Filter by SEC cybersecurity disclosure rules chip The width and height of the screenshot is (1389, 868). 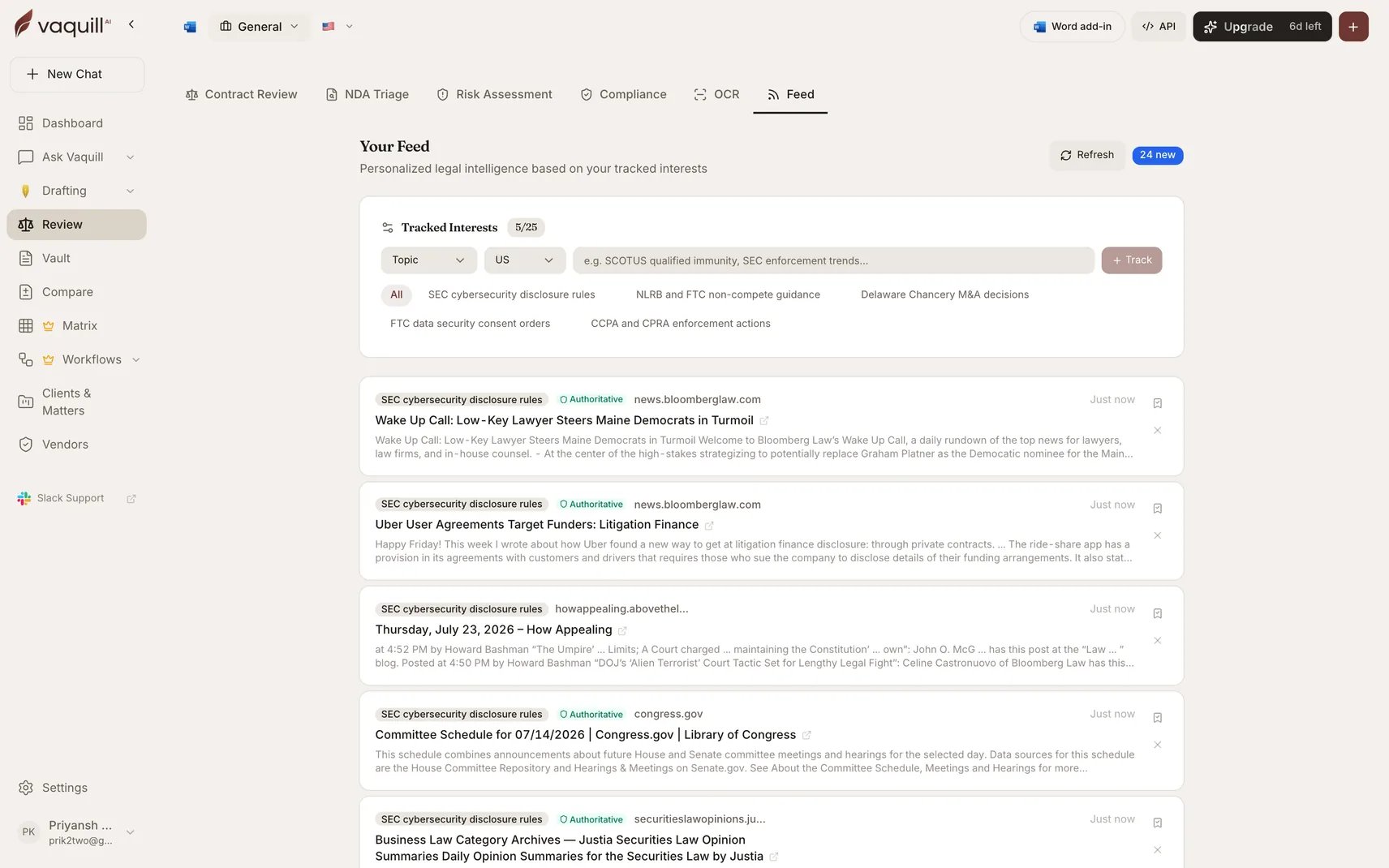[x=511, y=294]
